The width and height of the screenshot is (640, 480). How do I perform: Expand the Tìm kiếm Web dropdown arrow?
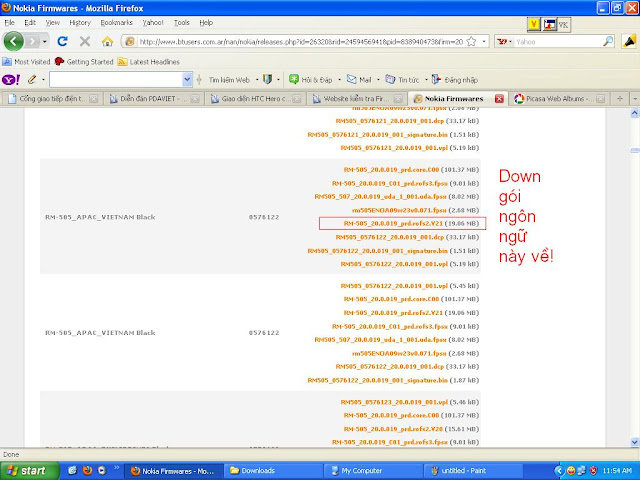click(x=257, y=80)
